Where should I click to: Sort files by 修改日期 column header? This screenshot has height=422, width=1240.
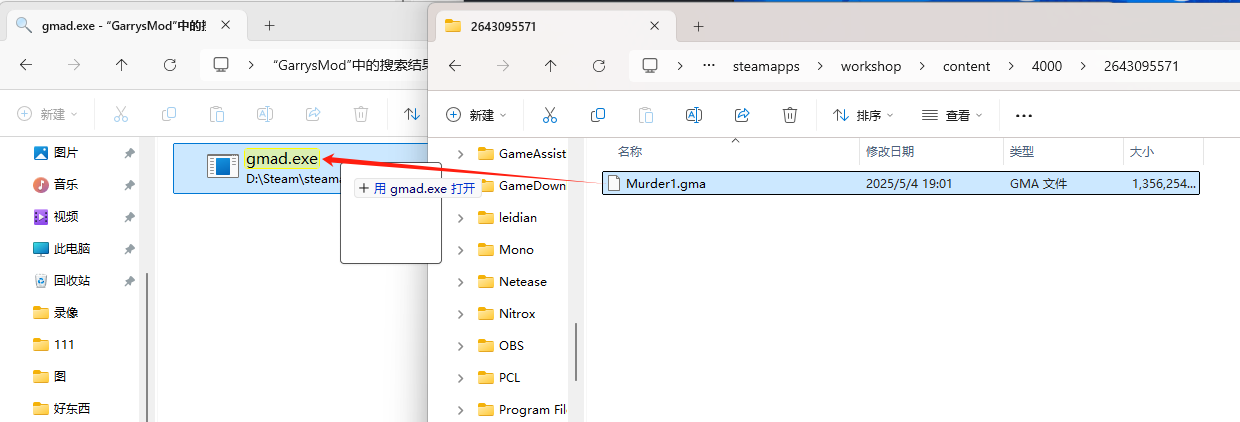pos(890,152)
